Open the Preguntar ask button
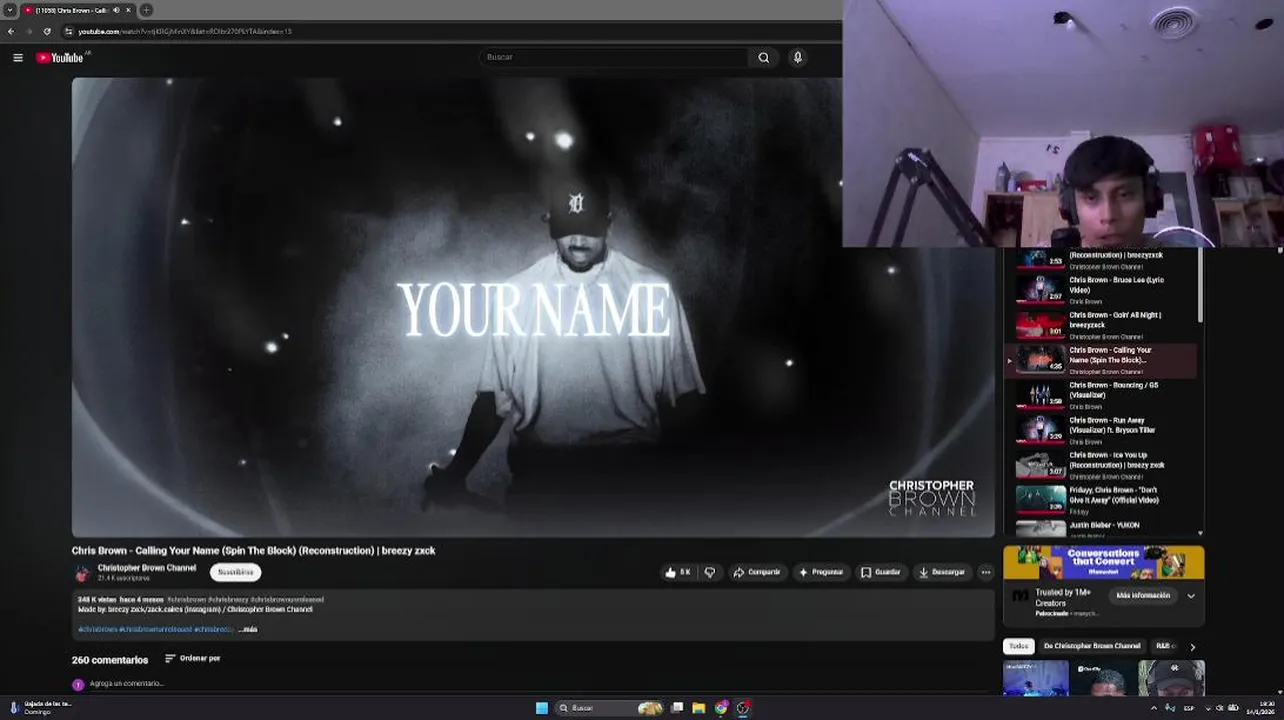The height and width of the screenshot is (720, 1284). click(x=821, y=572)
